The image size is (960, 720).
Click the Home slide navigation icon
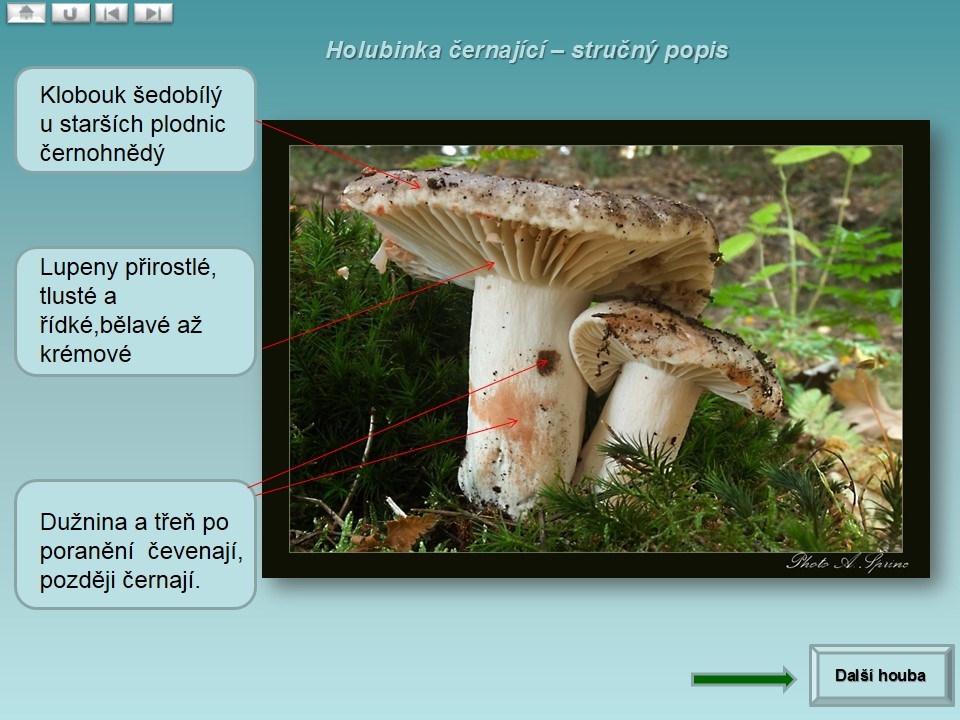26,13
